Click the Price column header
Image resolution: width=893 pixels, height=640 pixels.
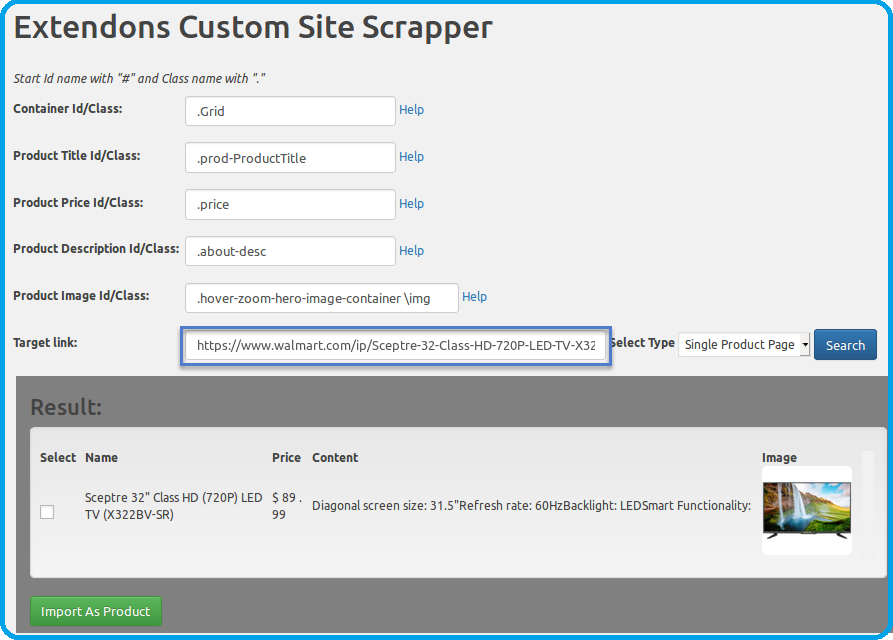coord(286,458)
